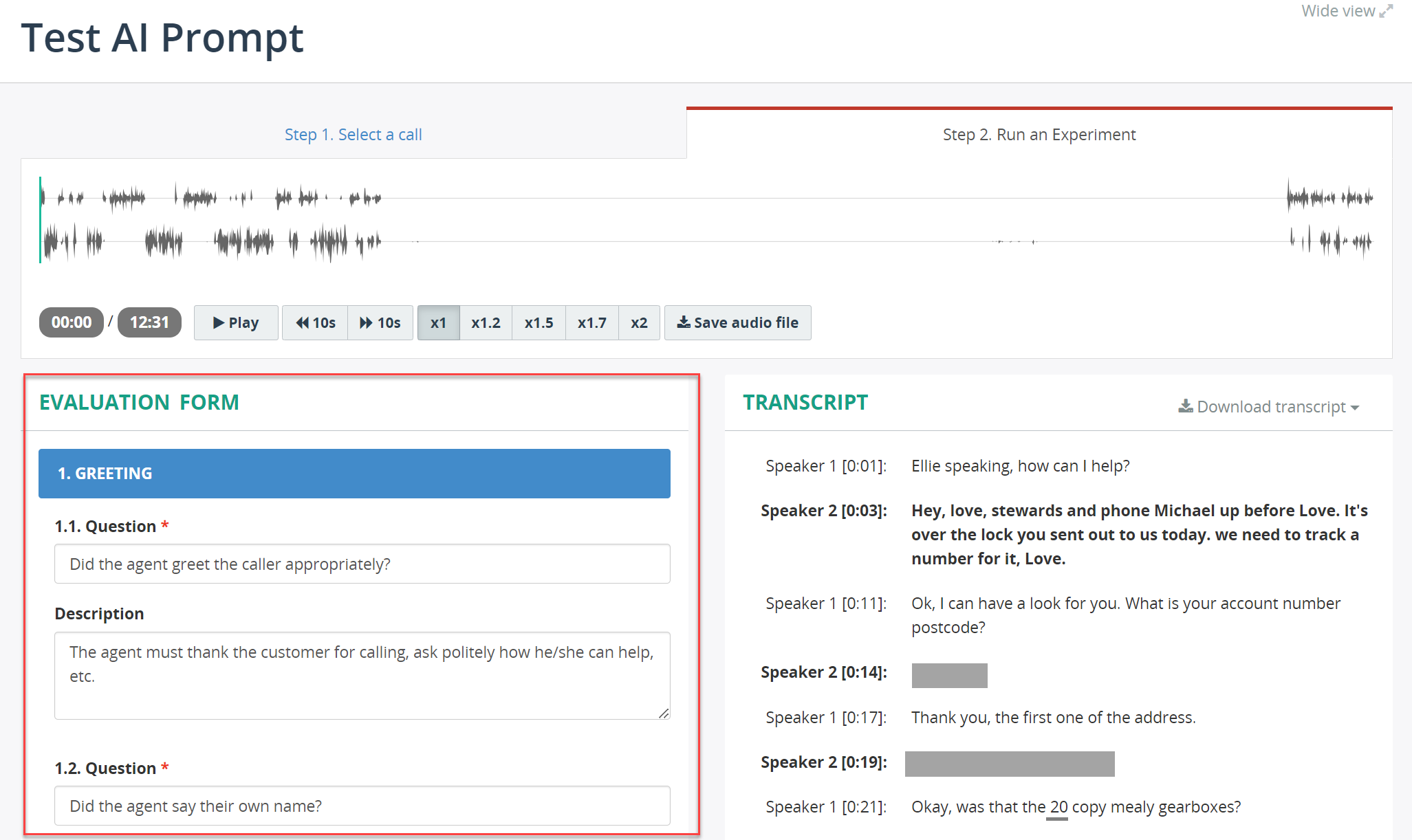Image resolution: width=1412 pixels, height=840 pixels.
Task: Edit question 1.2 text field
Action: 362,806
